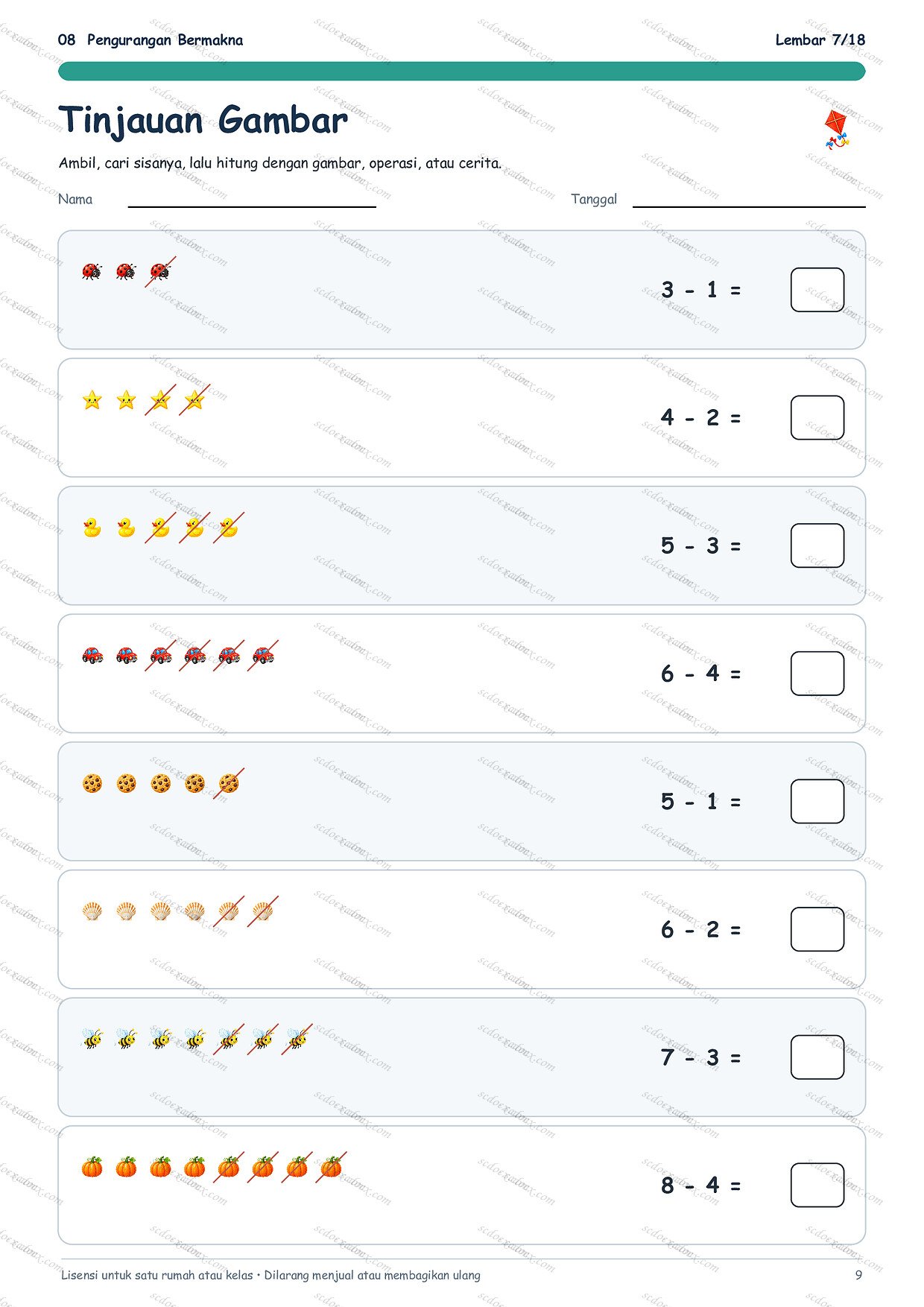
Task: Select the crossed-out cookie
Action: (229, 783)
